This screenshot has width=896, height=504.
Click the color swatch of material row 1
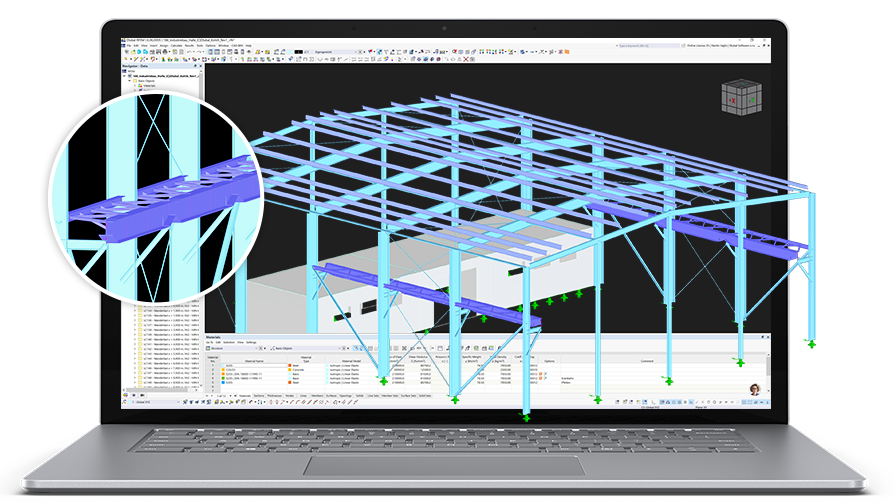[x=223, y=365]
